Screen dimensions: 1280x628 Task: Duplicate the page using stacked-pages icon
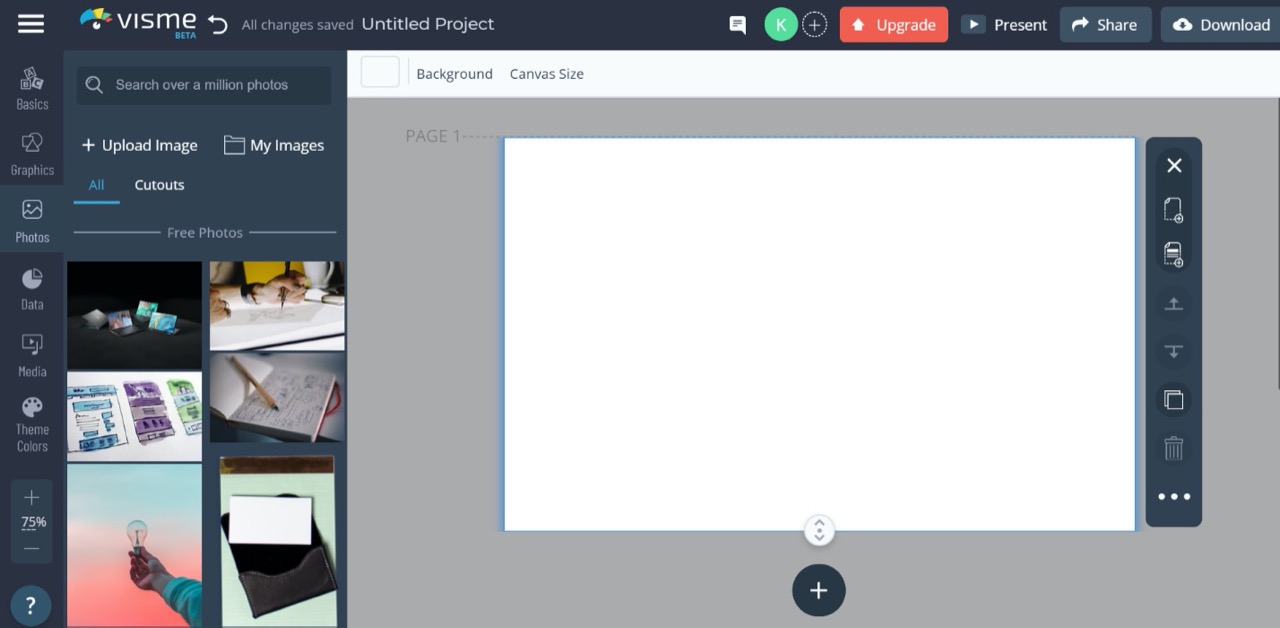[x=1174, y=400]
